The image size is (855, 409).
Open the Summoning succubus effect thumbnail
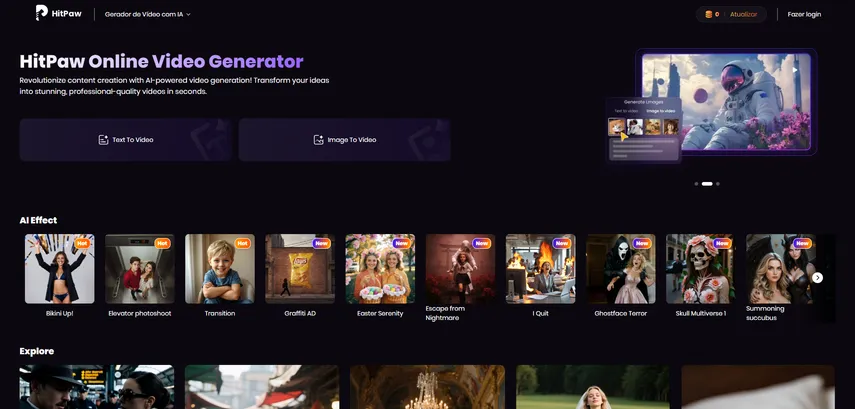click(781, 269)
